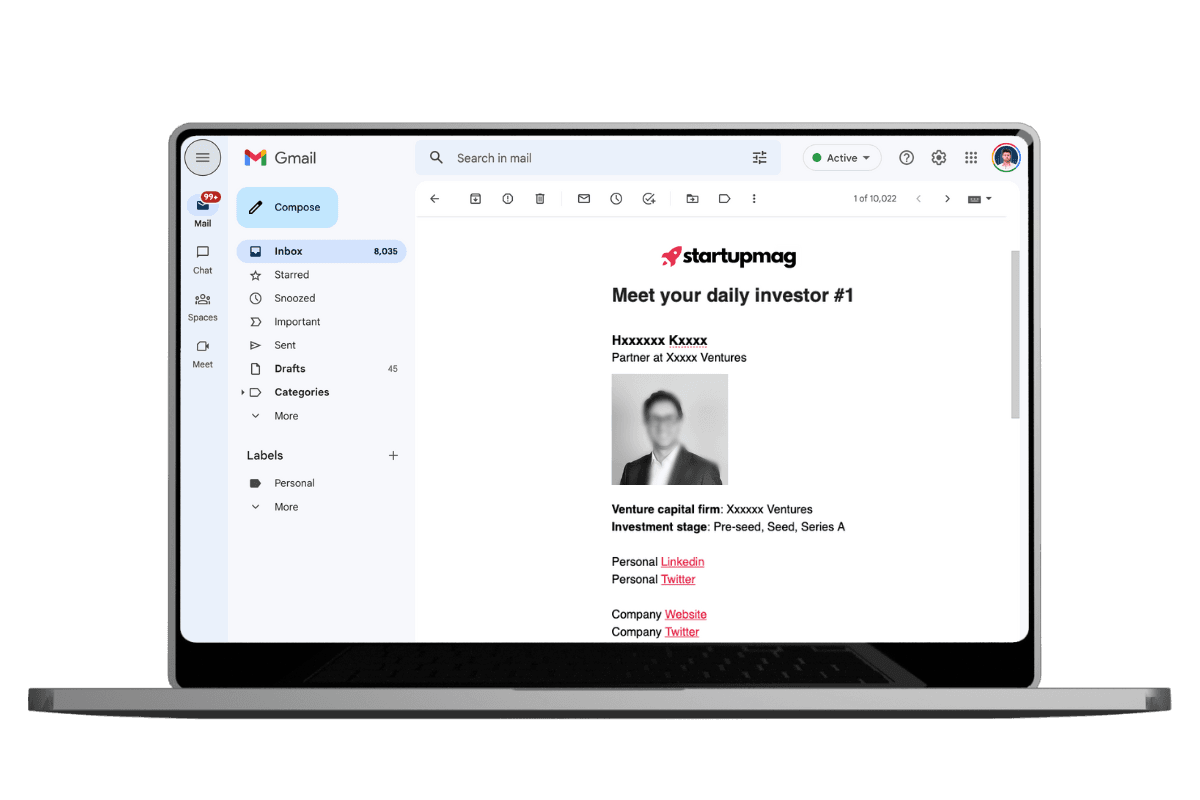This screenshot has width=1200, height=800.
Task: Delete the email with trash icon
Action: pyautogui.click(x=540, y=199)
